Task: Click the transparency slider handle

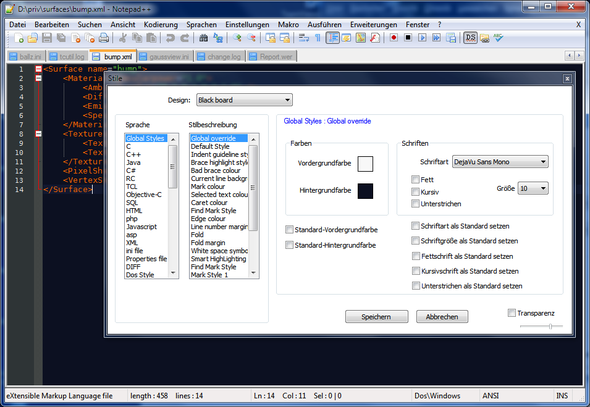Action: click(x=550, y=326)
